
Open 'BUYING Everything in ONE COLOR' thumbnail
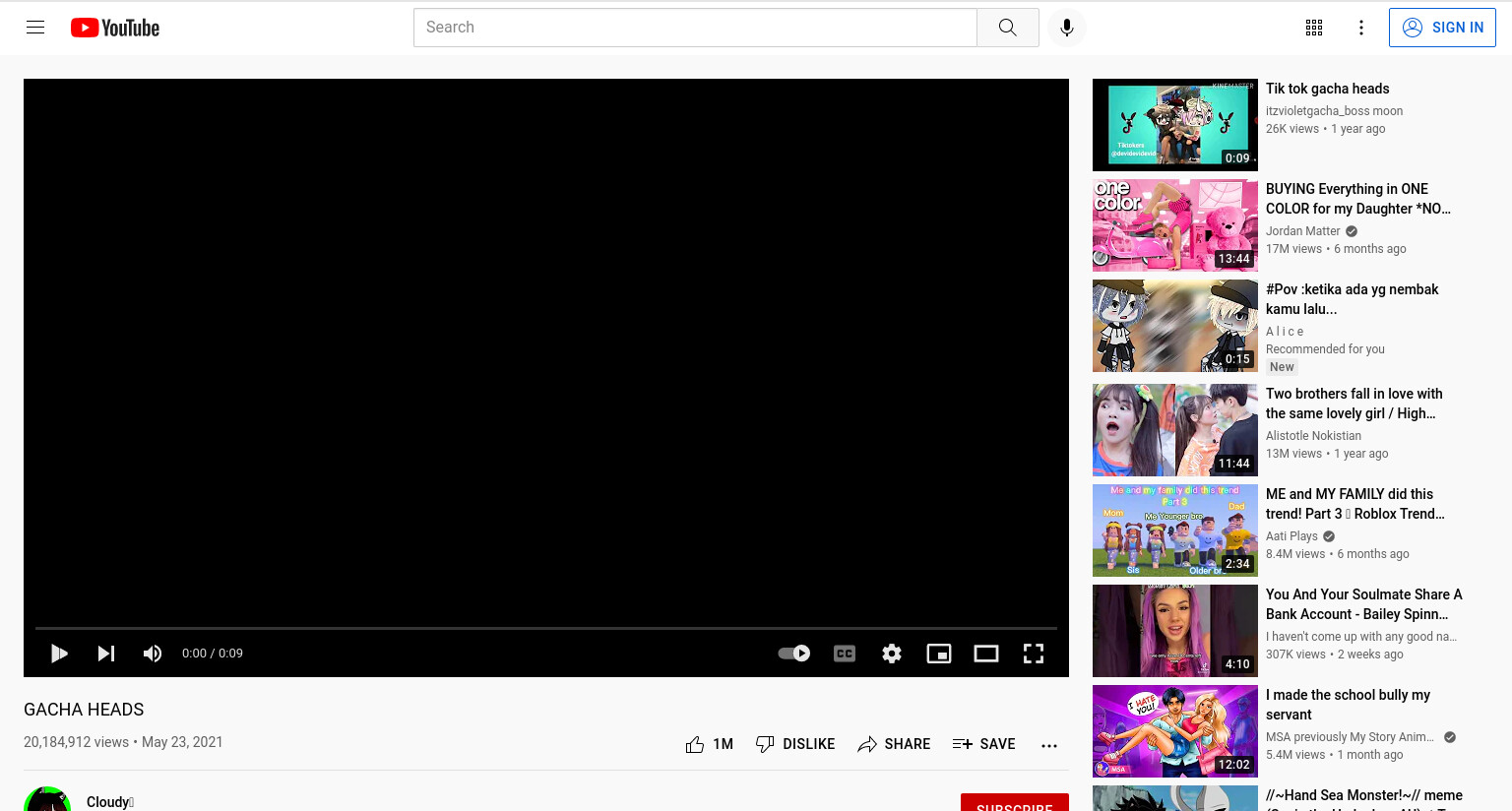tap(1175, 225)
